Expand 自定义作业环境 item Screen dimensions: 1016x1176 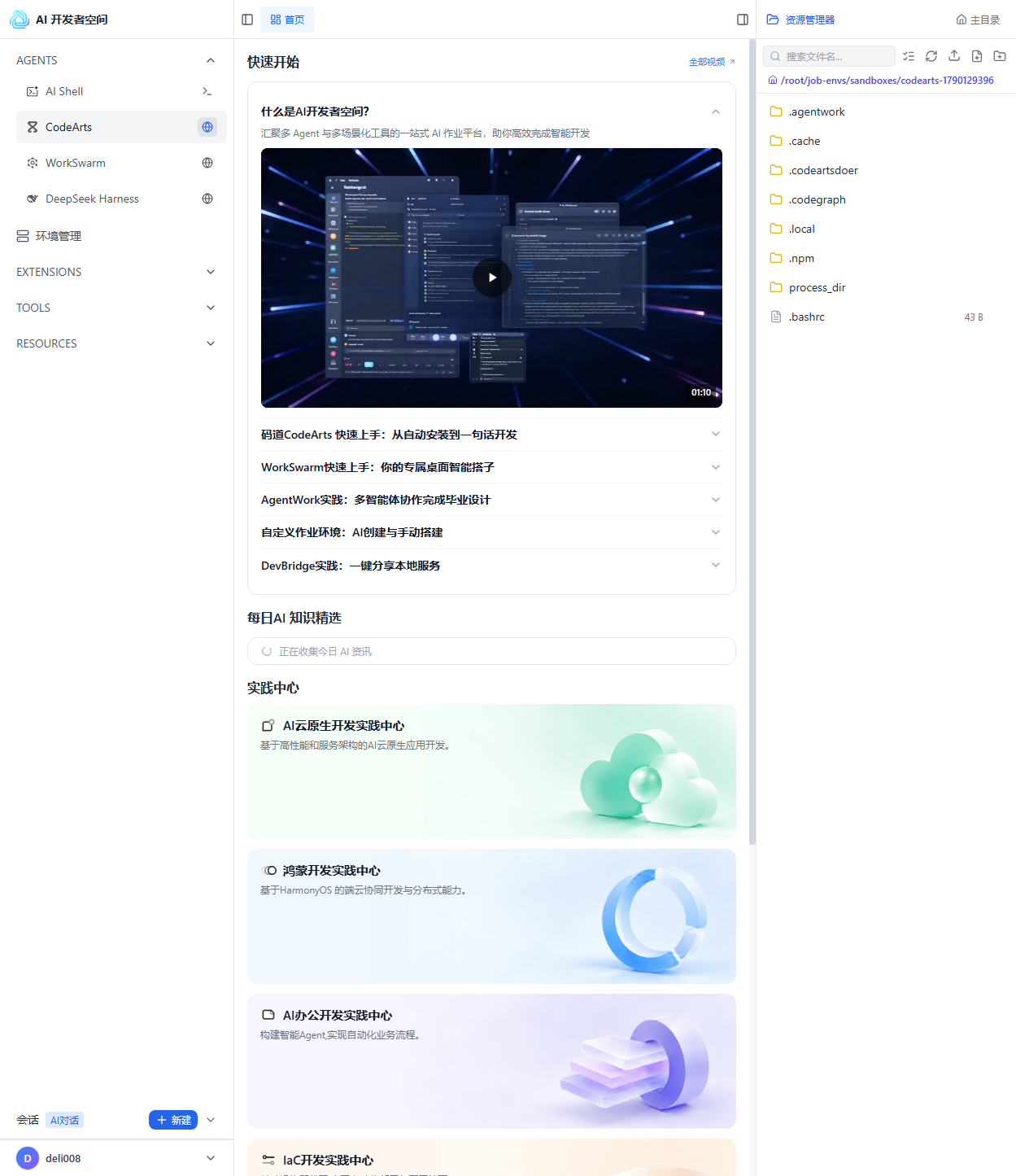coord(491,532)
